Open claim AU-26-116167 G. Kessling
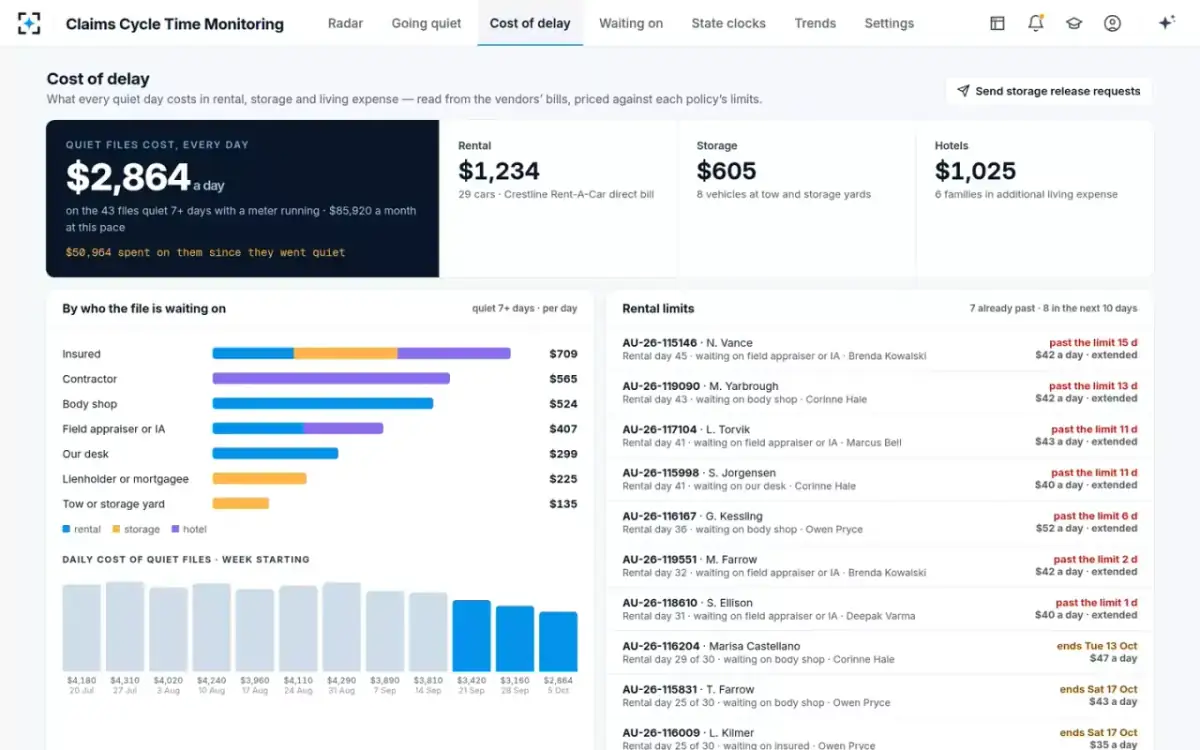Screen dimensions: 1200x750 coord(880,522)
